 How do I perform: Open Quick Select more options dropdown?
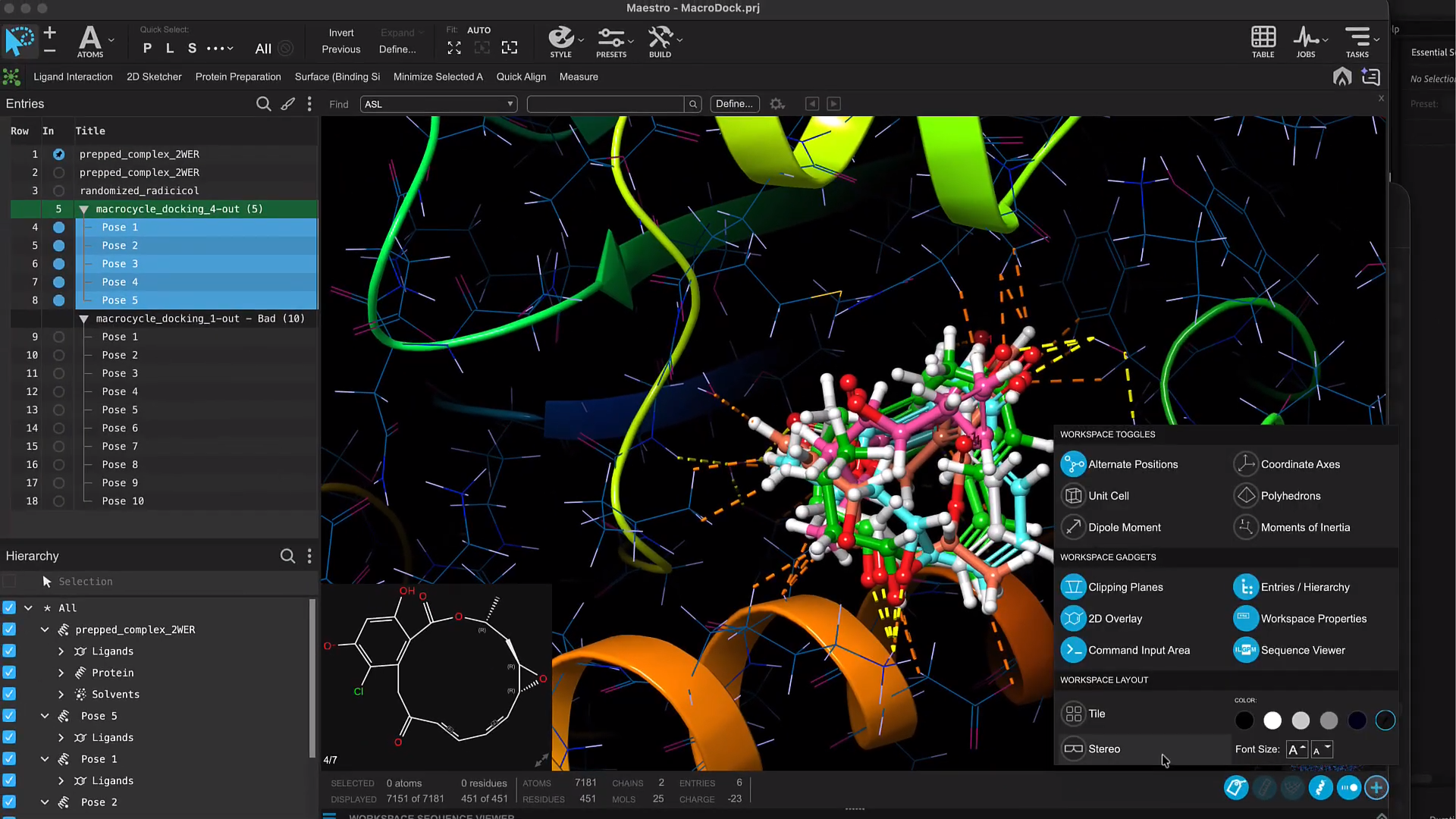[220, 49]
